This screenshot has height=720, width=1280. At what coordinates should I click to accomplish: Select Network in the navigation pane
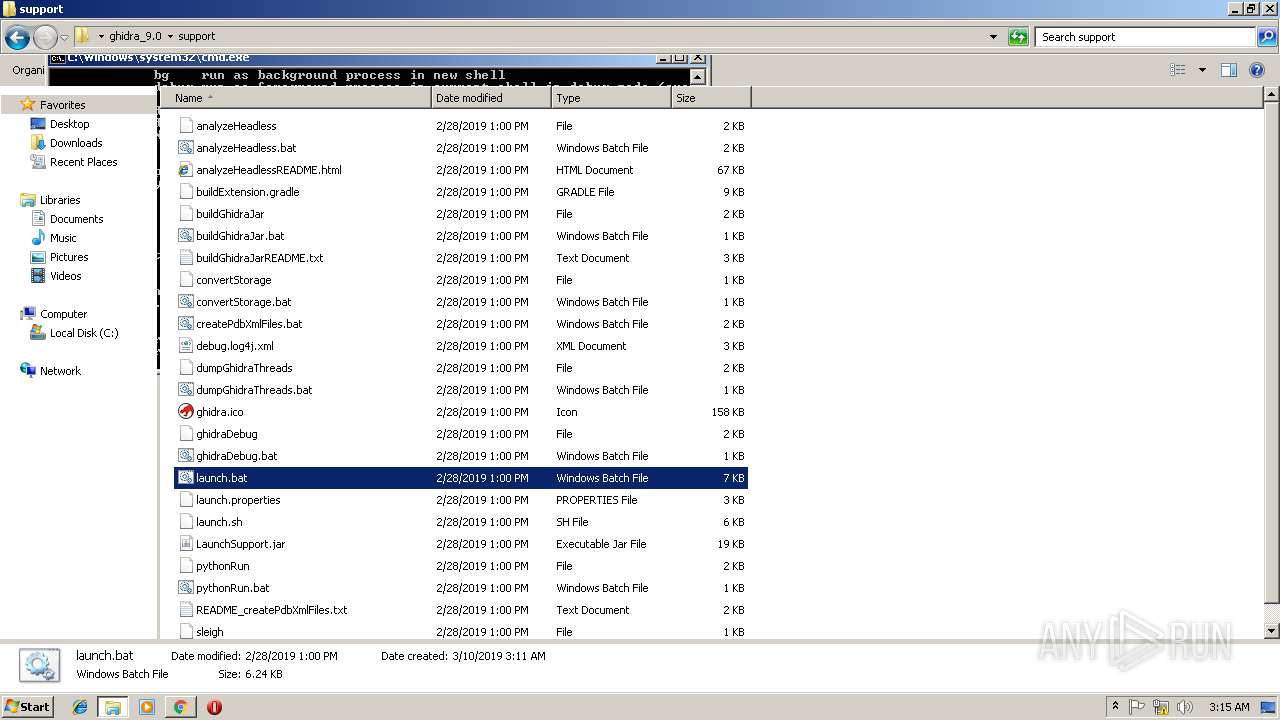(x=60, y=371)
